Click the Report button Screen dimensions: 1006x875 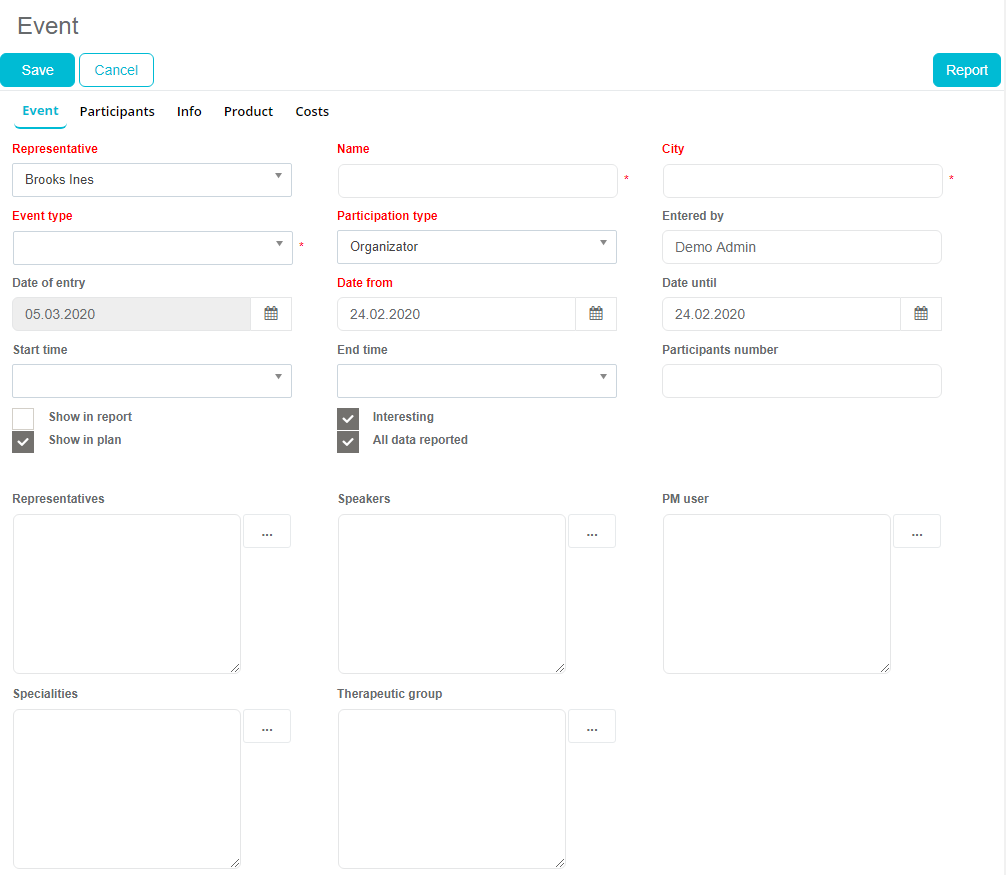(x=966, y=70)
